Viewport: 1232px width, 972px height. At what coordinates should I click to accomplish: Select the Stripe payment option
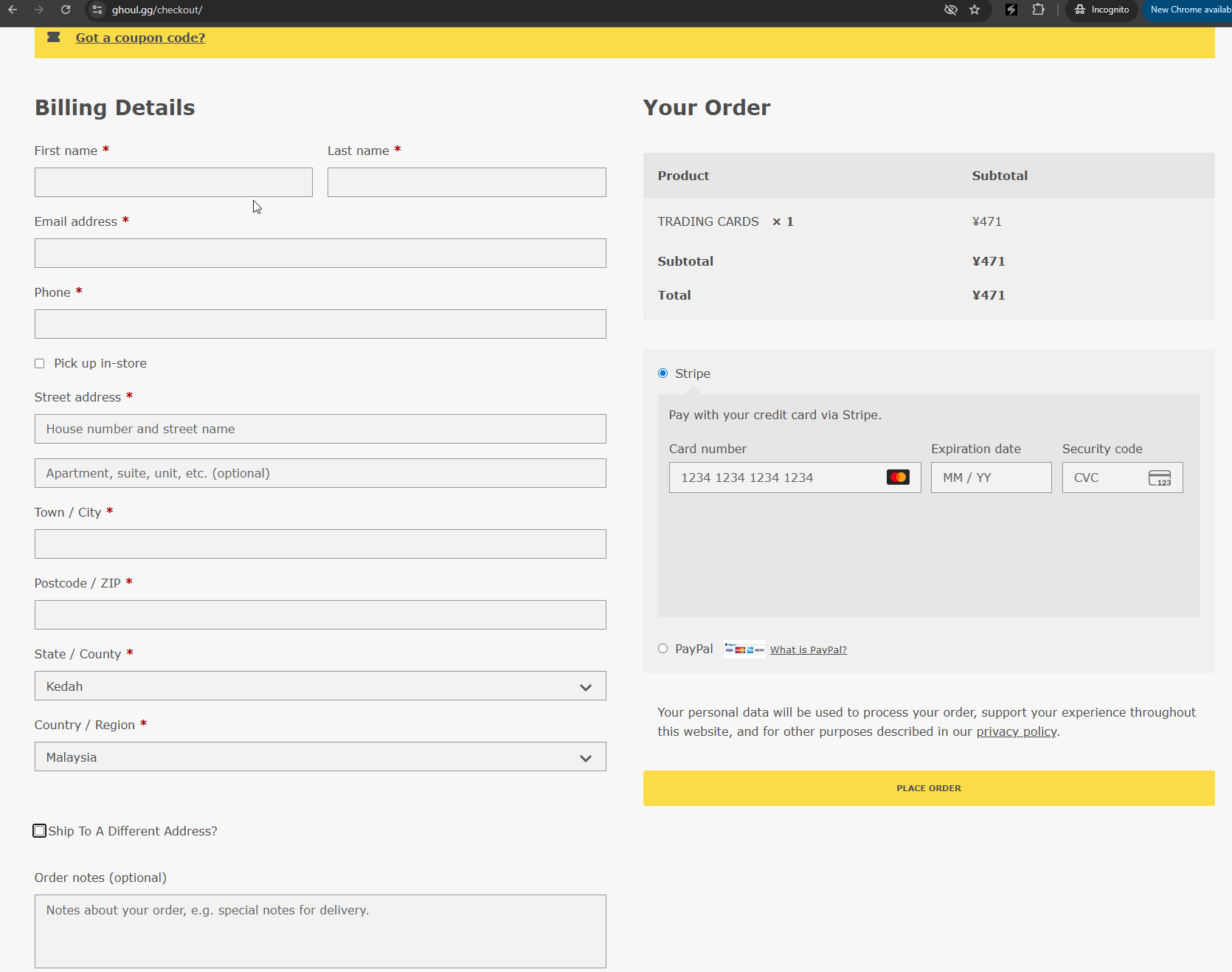(x=662, y=373)
